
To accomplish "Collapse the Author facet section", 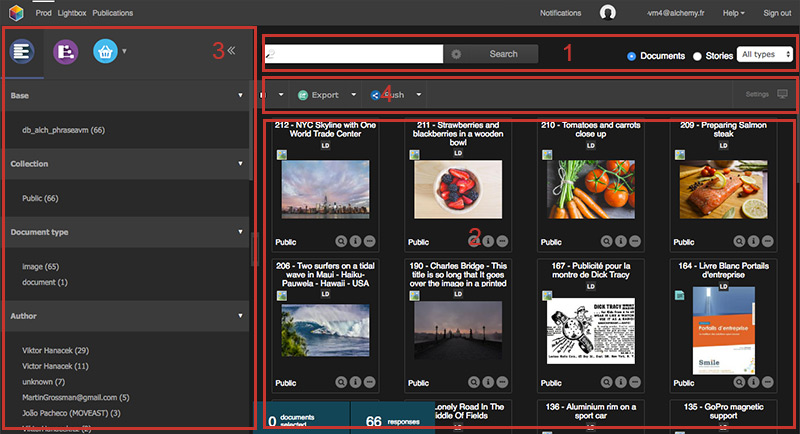I will 240,316.
